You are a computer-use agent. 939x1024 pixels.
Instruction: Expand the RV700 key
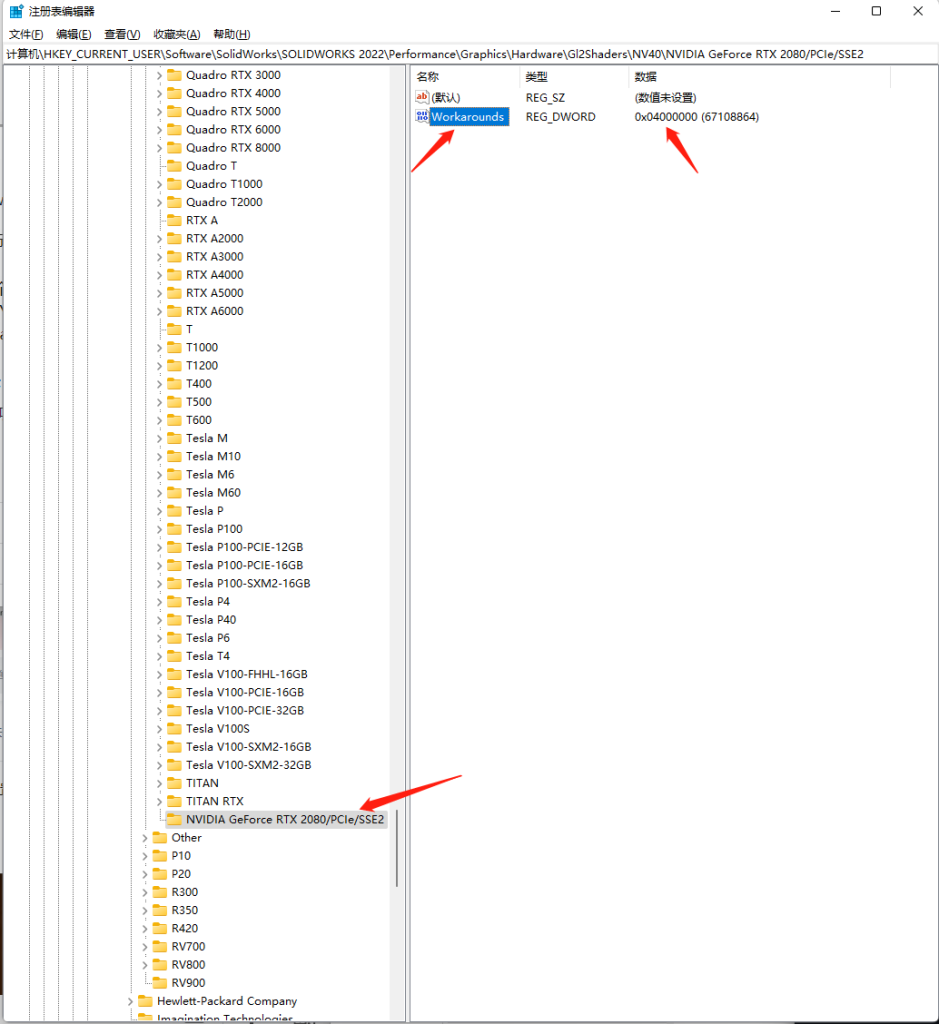tap(145, 947)
